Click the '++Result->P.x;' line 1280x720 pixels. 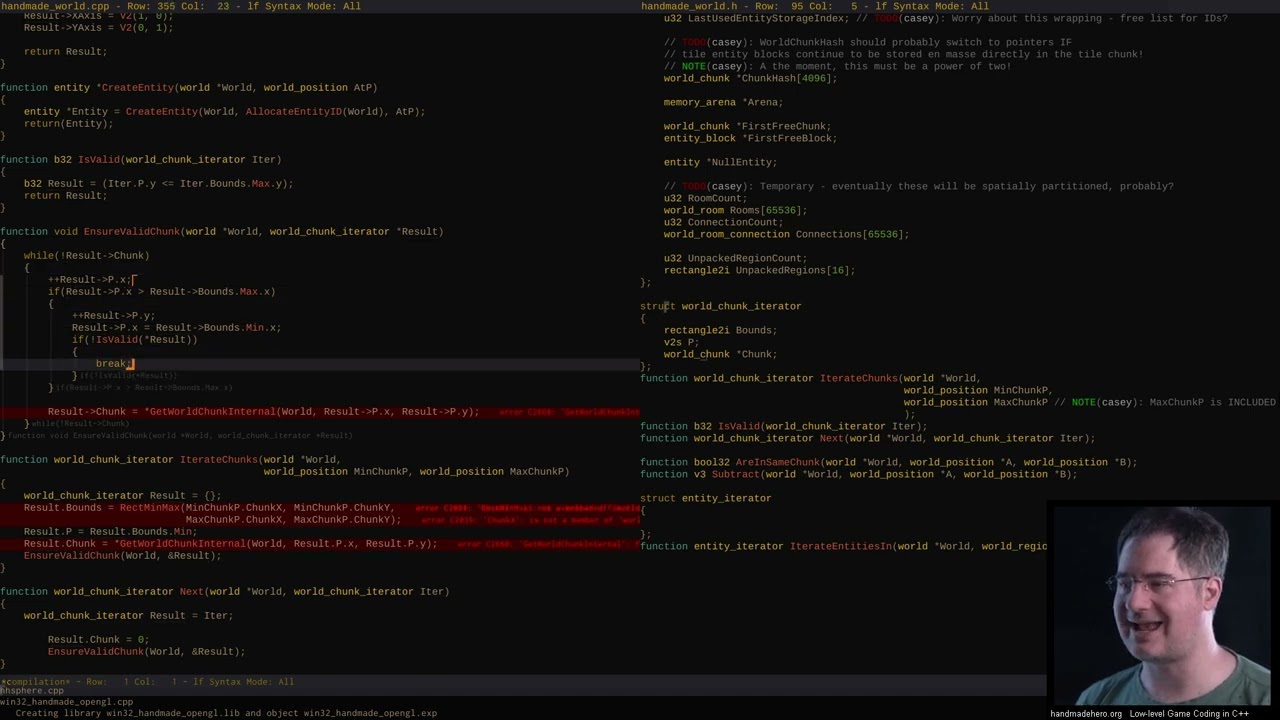[90, 280]
